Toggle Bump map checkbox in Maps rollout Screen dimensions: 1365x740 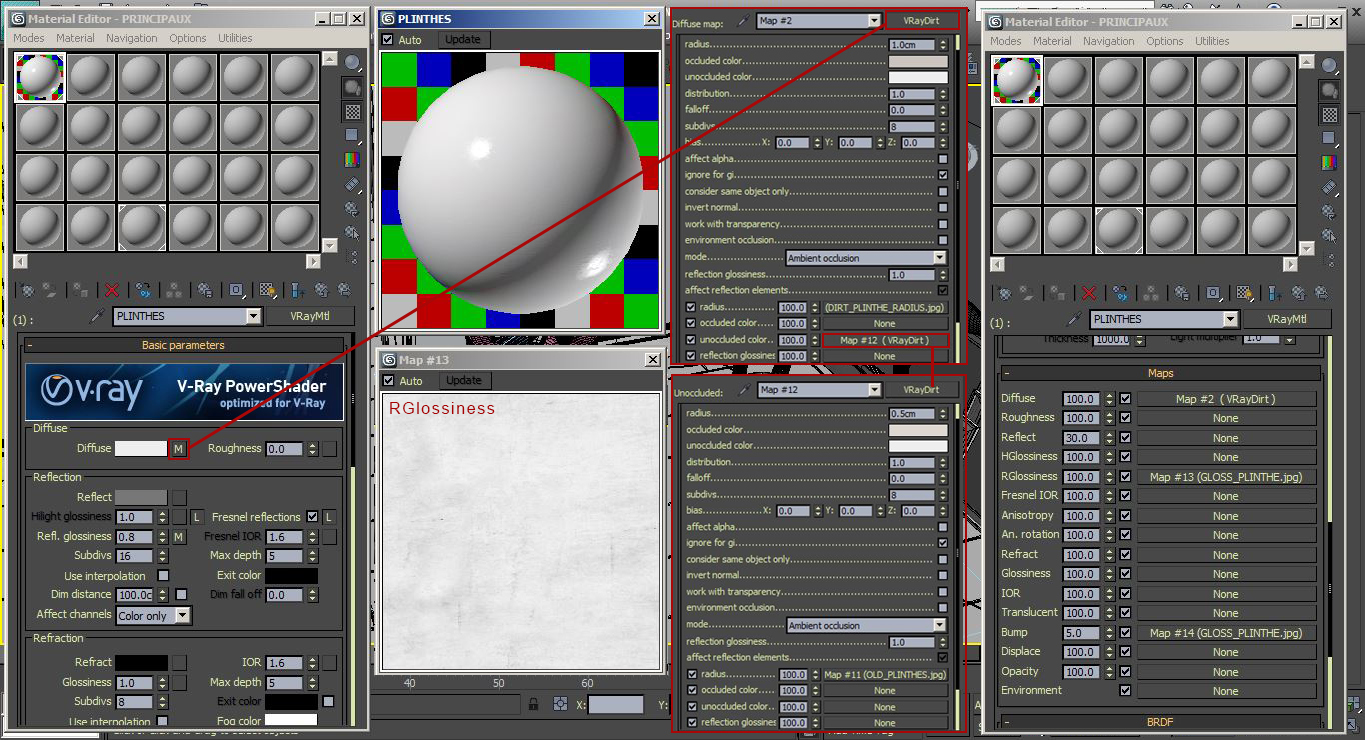[x=1125, y=632]
